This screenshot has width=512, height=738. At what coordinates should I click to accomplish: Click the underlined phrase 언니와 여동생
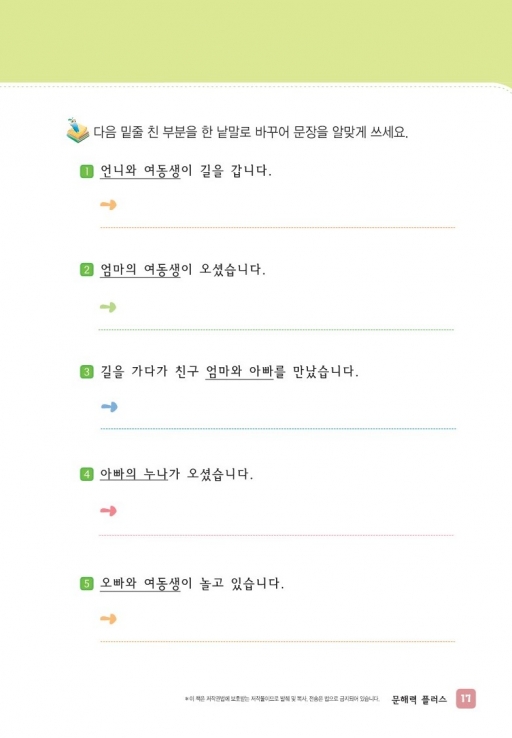pyautogui.click(x=140, y=171)
